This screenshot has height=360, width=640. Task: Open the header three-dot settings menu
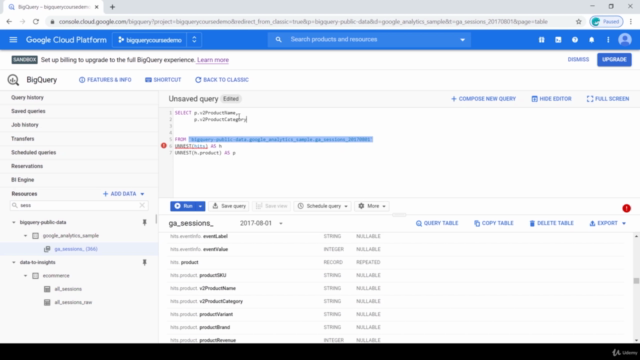click(608, 40)
